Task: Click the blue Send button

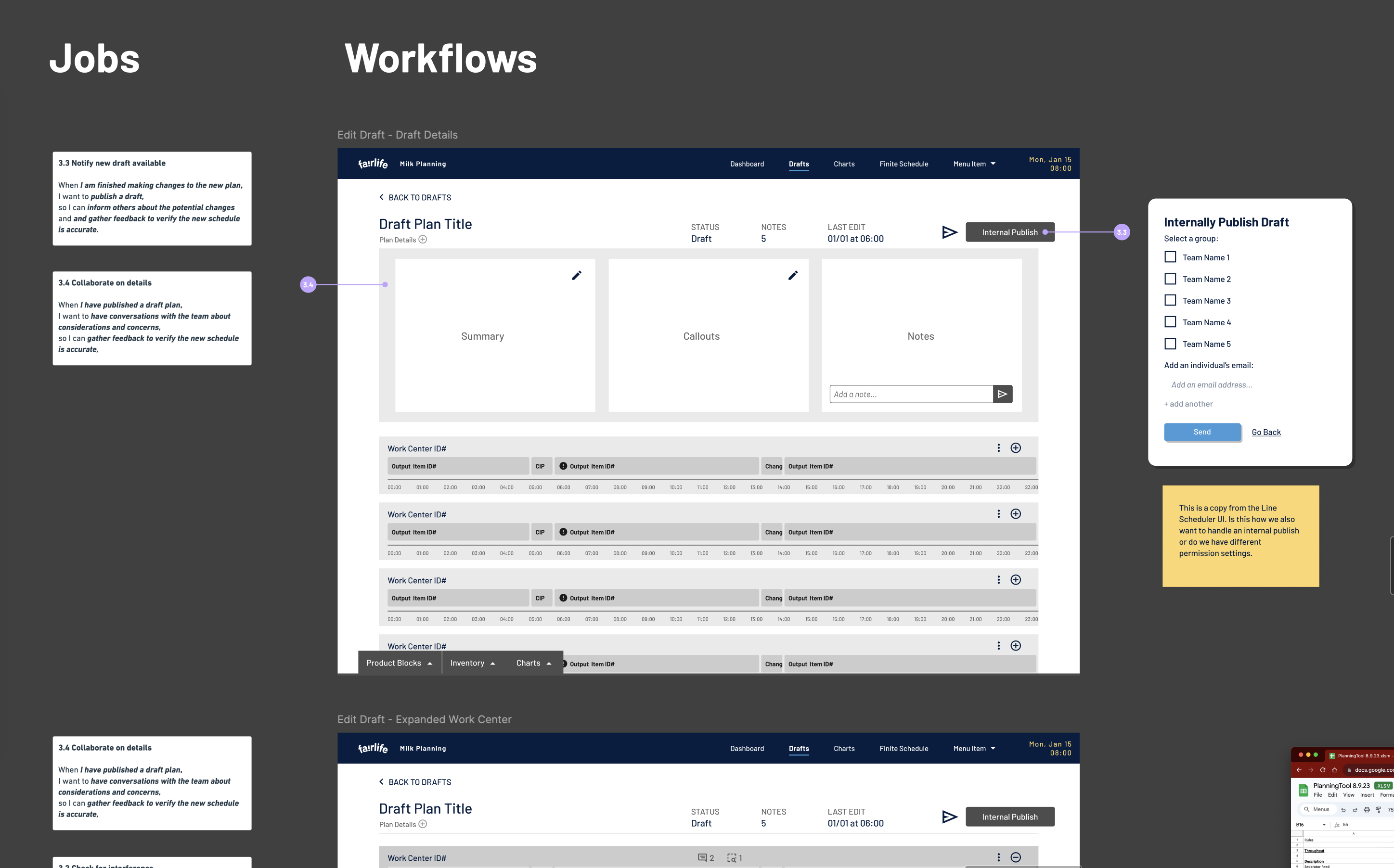Action: 1202,432
